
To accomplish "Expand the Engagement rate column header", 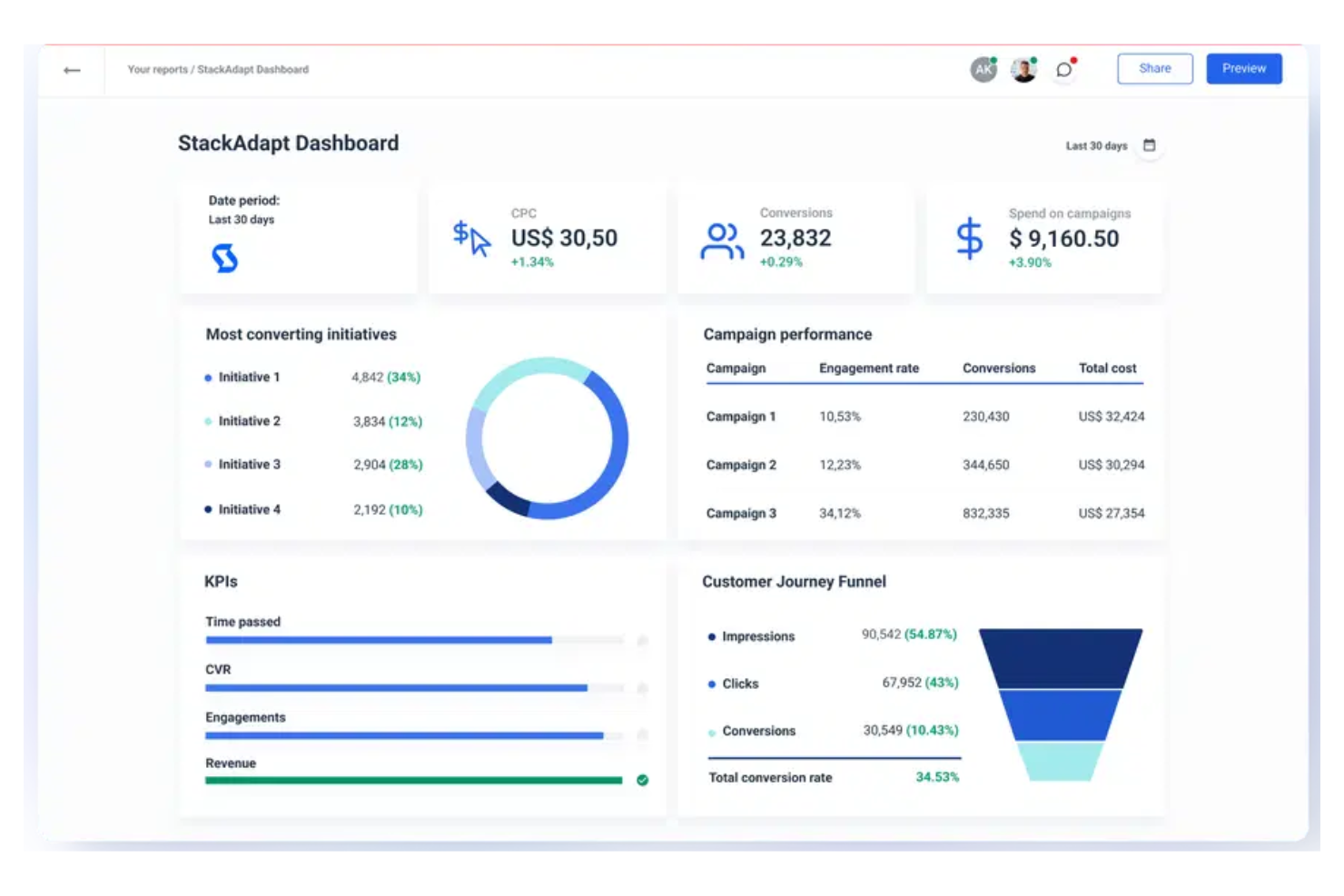I will [x=868, y=369].
